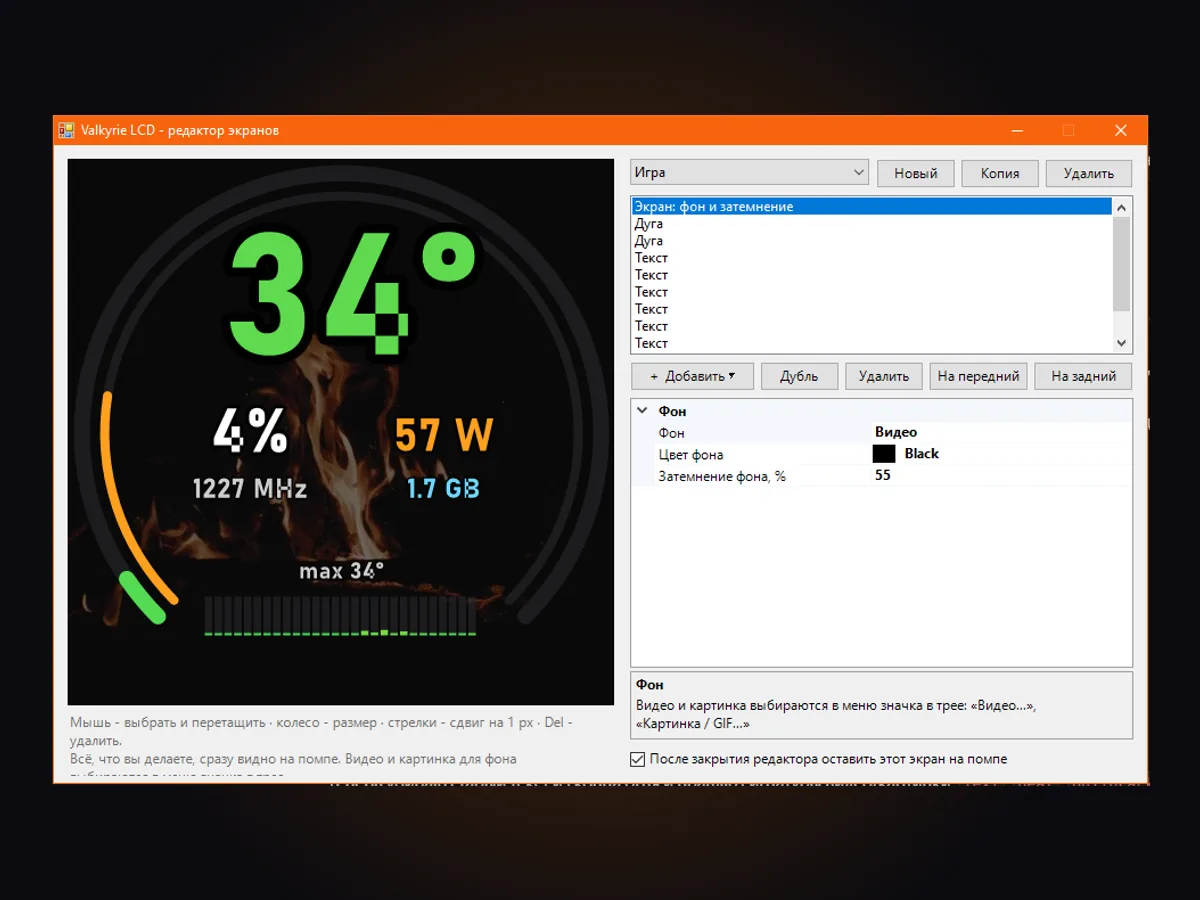Open the '+ Добавить' dropdown menu
The height and width of the screenshot is (900, 1200).
tap(692, 376)
